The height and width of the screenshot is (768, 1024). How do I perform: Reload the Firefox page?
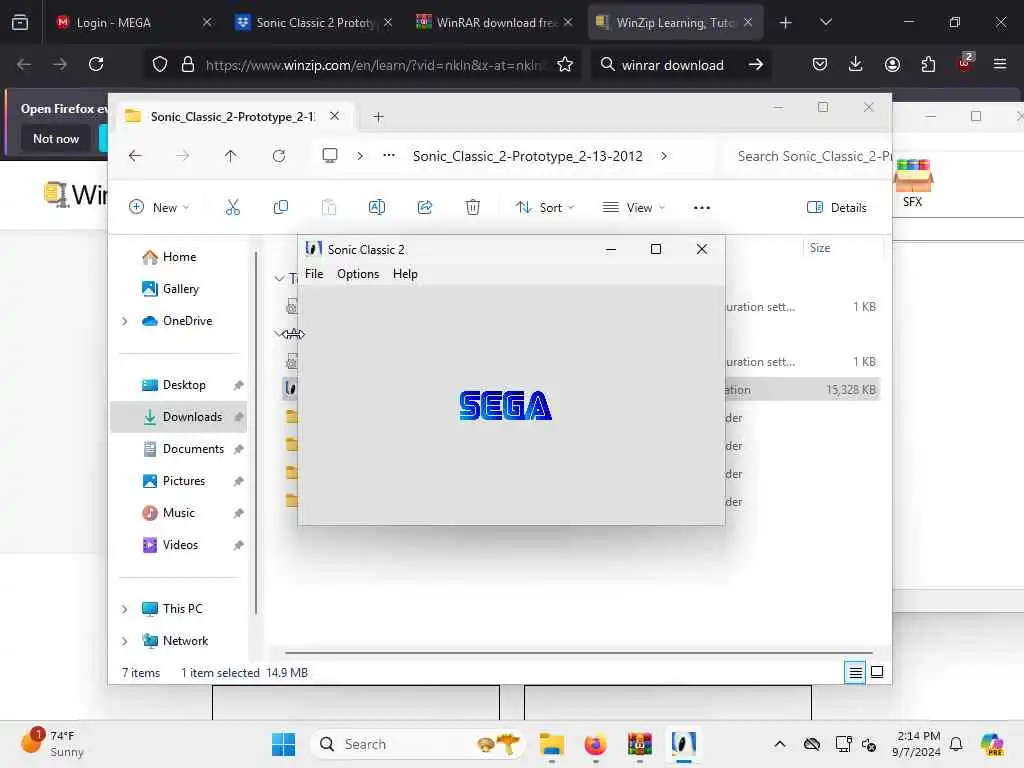[96, 64]
